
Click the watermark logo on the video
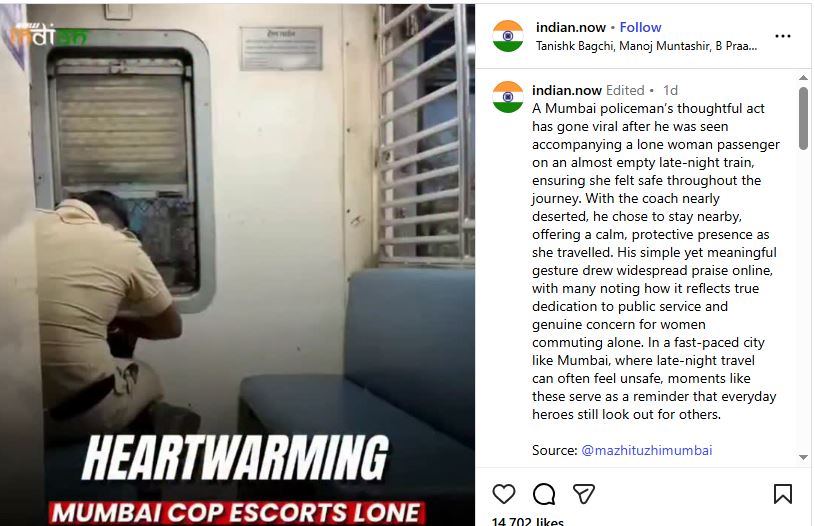(48, 35)
